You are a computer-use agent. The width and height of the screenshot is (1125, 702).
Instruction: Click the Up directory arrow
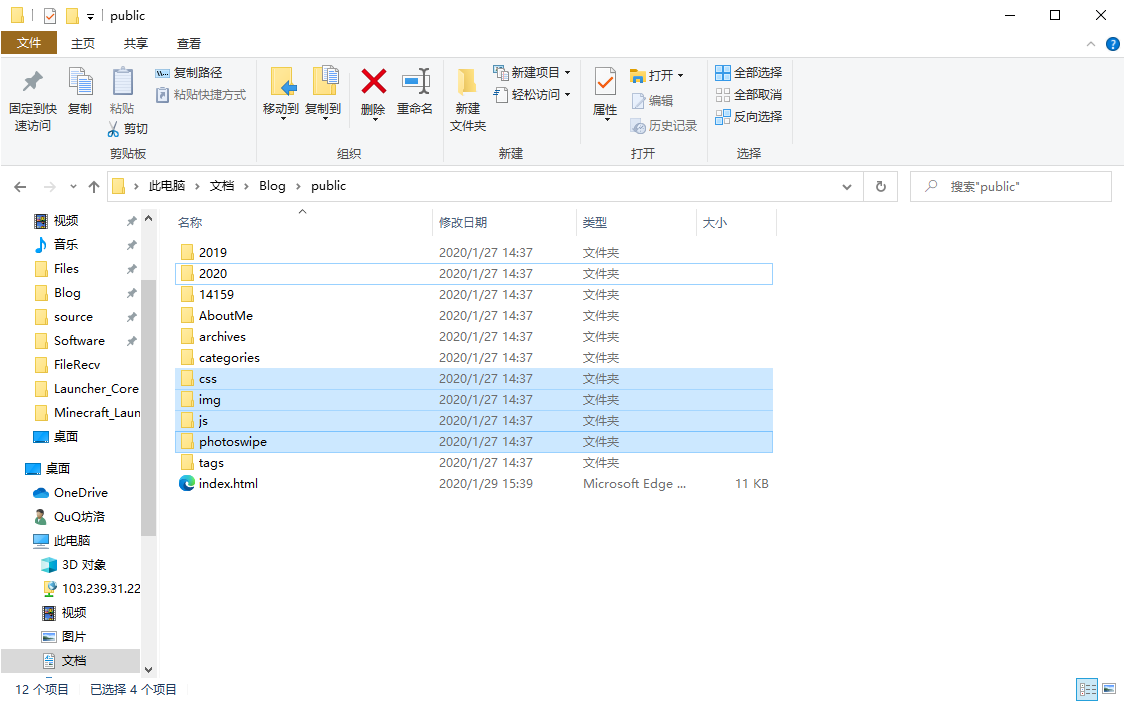click(94, 186)
